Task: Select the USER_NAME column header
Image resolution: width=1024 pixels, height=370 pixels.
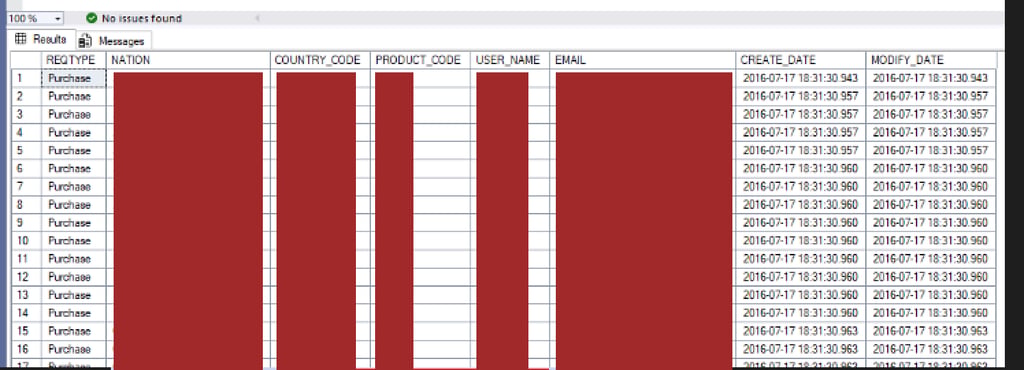Action: click(x=509, y=60)
